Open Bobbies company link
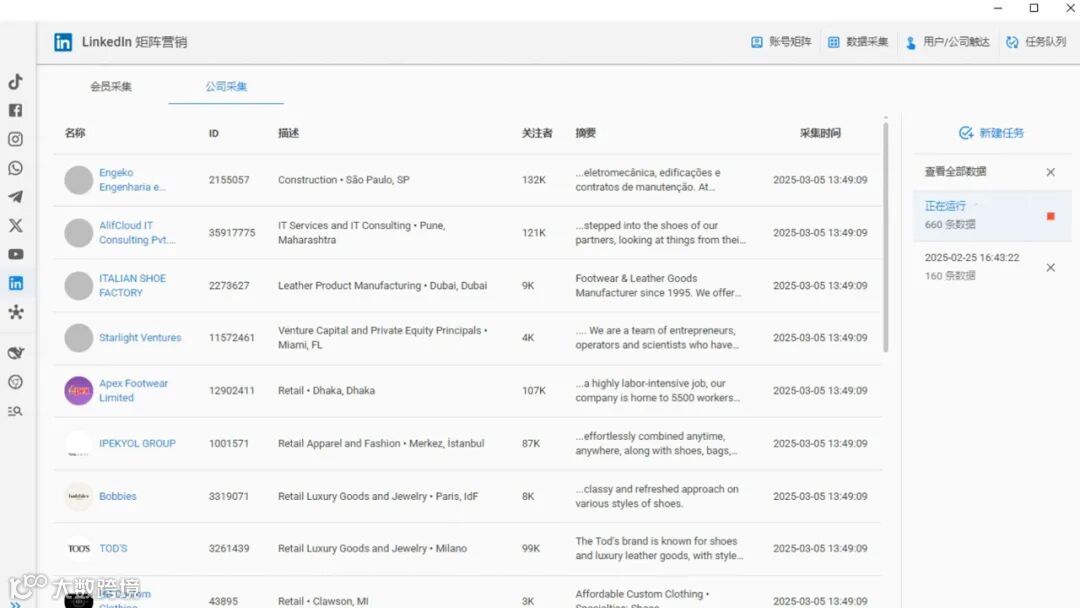 tap(118, 496)
